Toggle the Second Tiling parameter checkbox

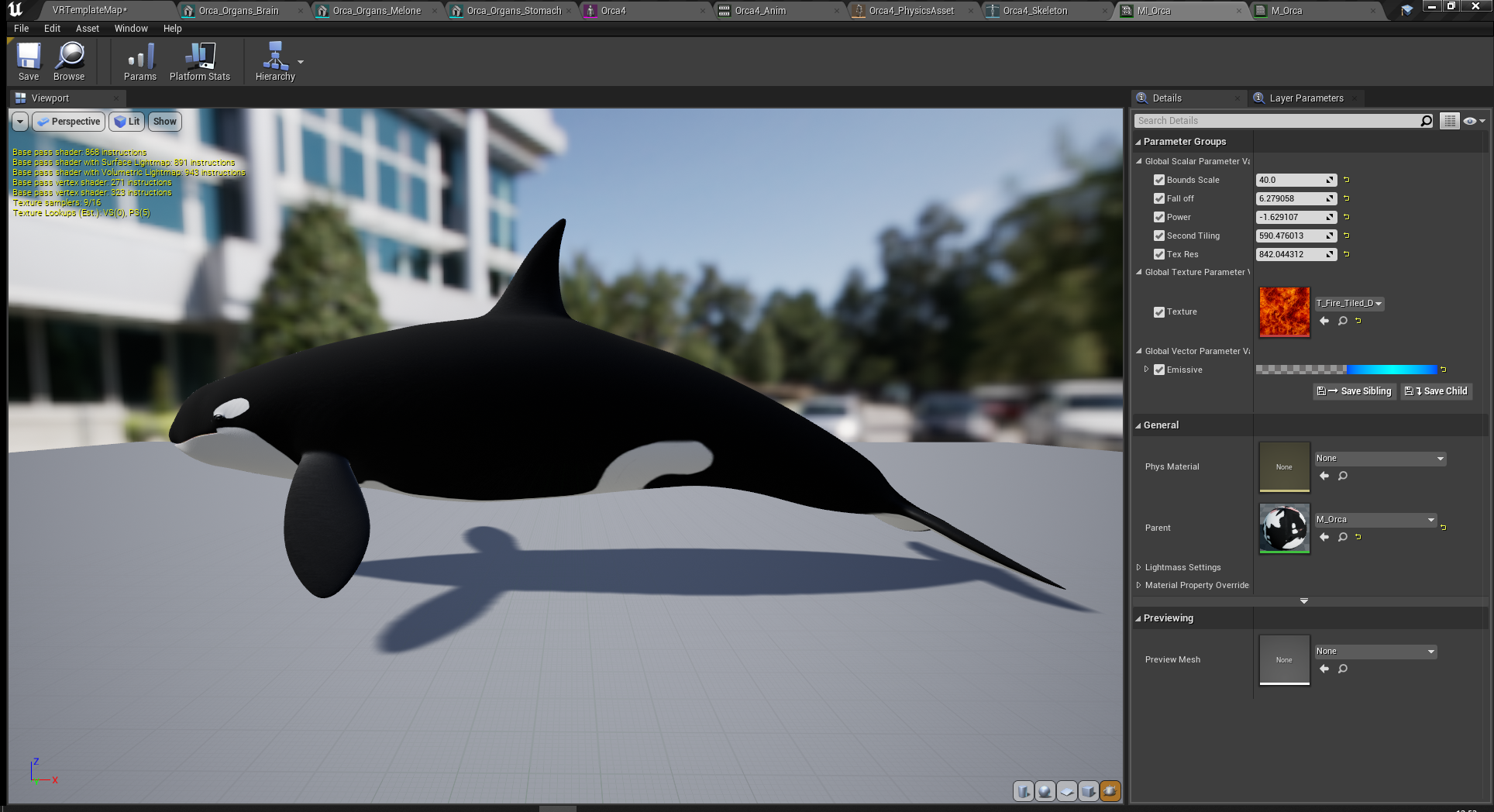[x=1159, y=236]
